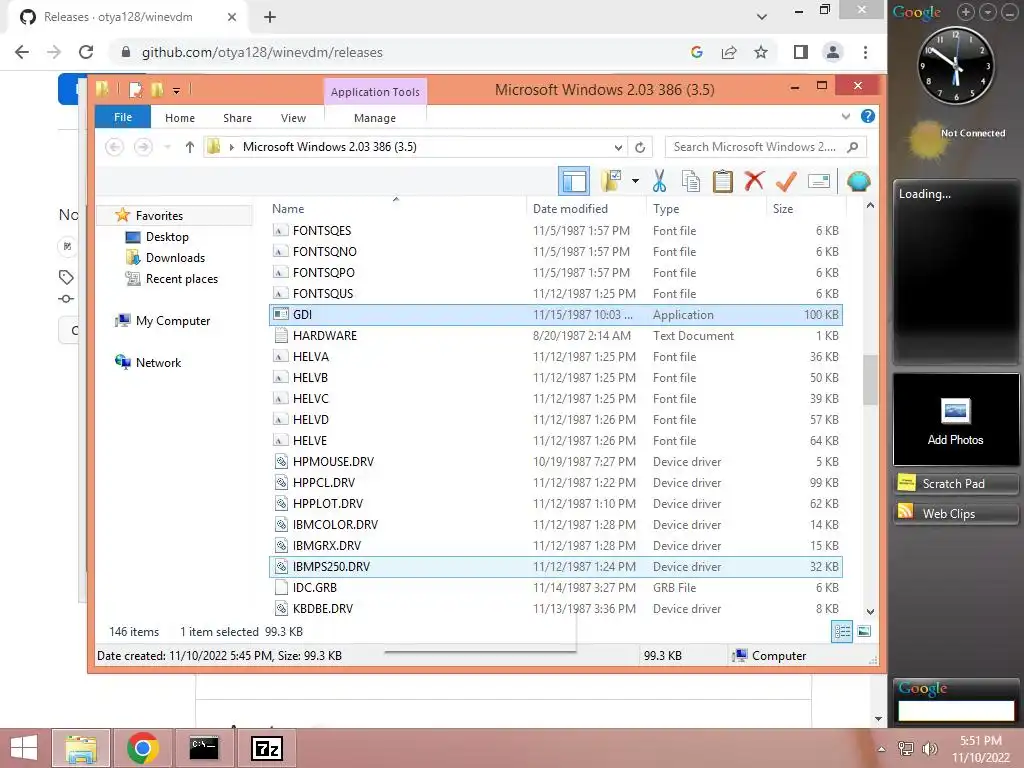Click Add Photos in the sidebar gadget
Viewport: 1024px width, 768px height.
coord(955,421)
